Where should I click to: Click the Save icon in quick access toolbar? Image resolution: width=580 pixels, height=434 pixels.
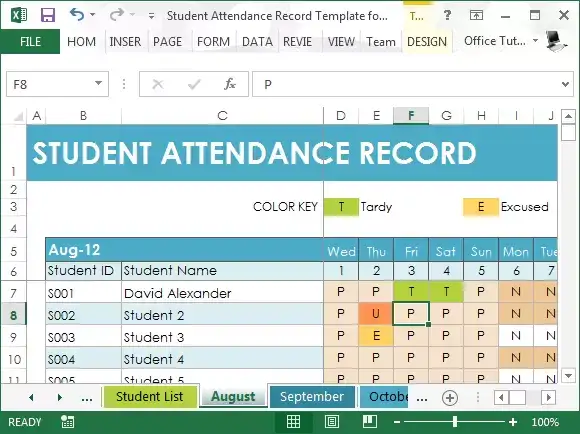click(x=48, y=16)
